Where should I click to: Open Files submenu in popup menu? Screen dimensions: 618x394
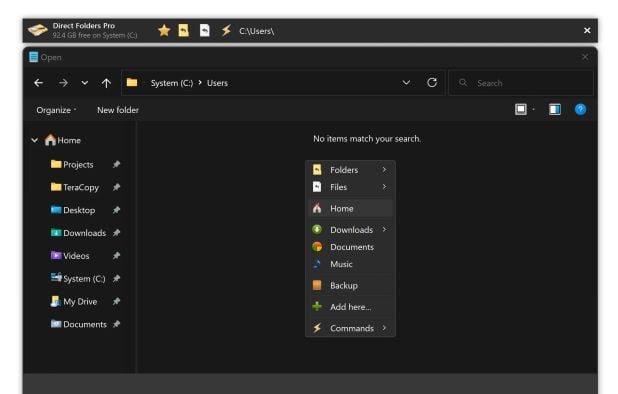350,187
